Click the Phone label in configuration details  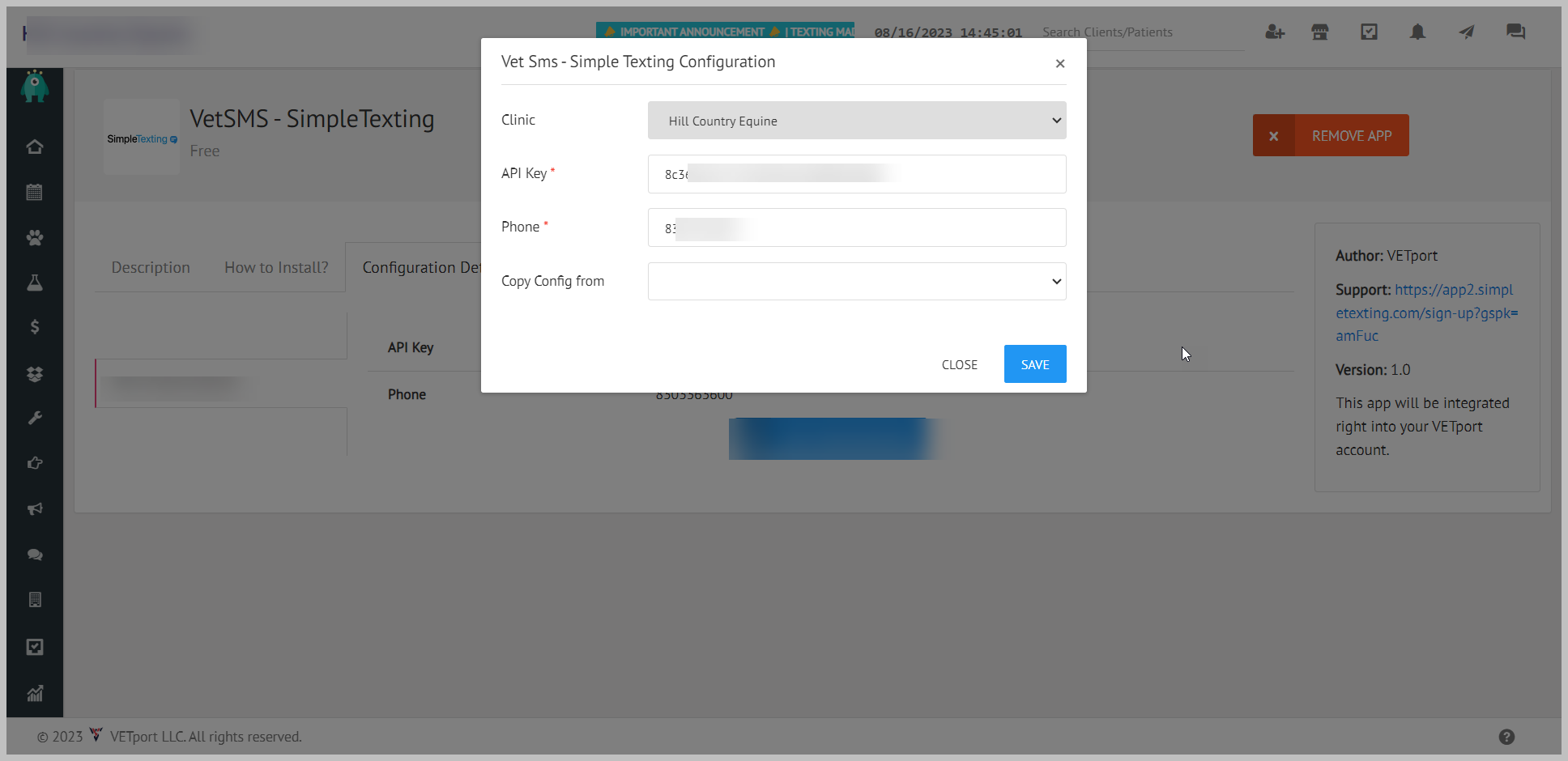coord(407,394)
